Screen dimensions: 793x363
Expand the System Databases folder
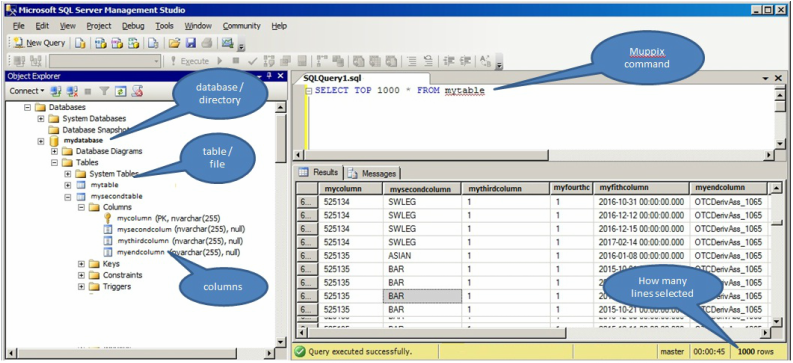[x=41, y=118]
